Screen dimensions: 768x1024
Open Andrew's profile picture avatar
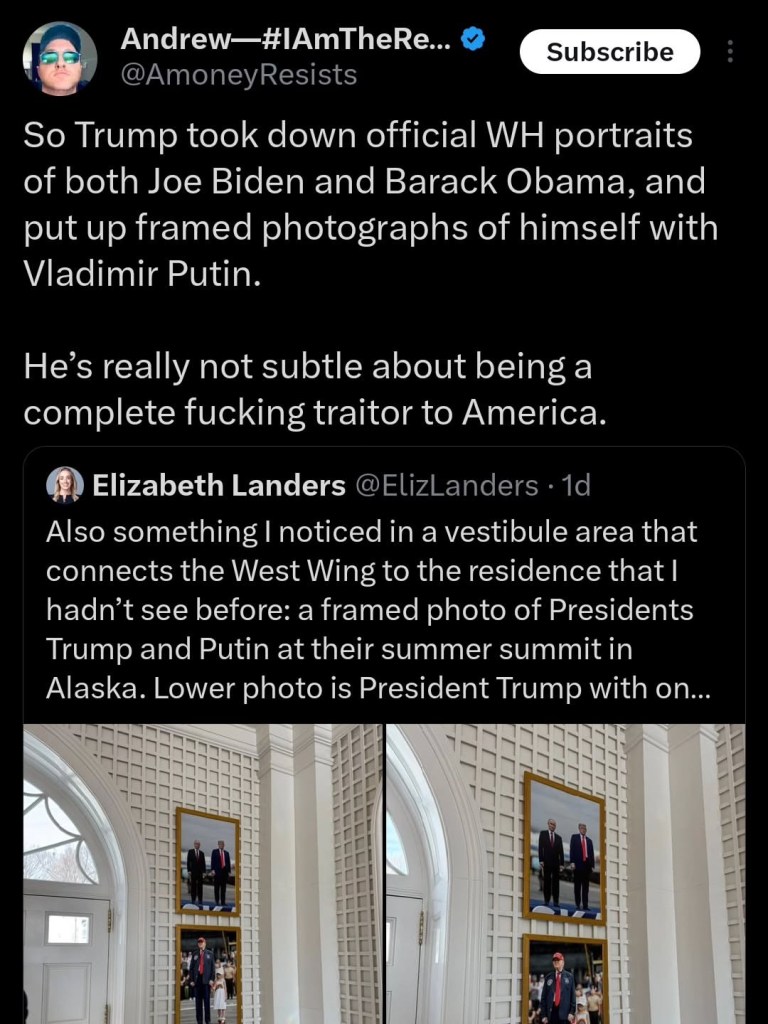pos(60,58)
